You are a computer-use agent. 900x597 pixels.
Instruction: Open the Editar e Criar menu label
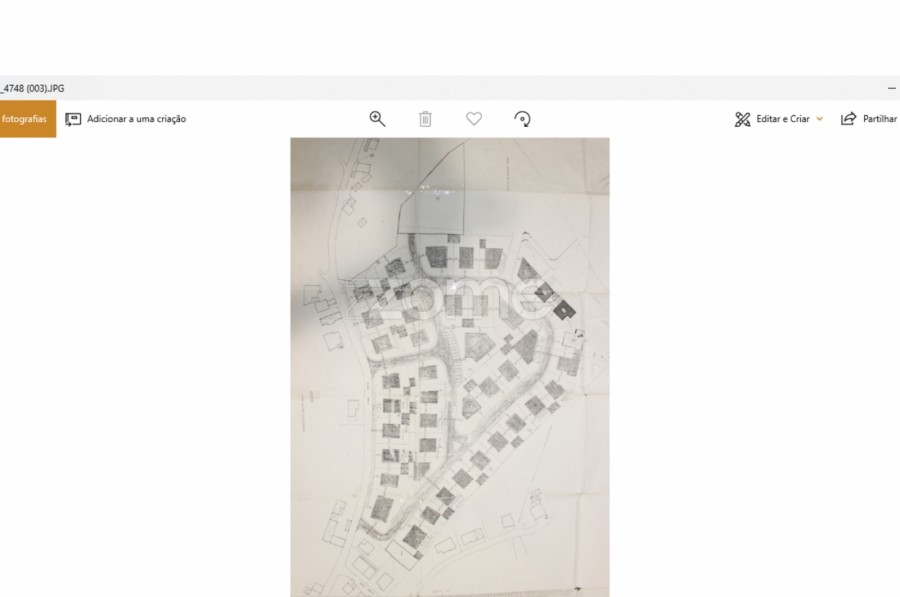(x=782, y=119)
